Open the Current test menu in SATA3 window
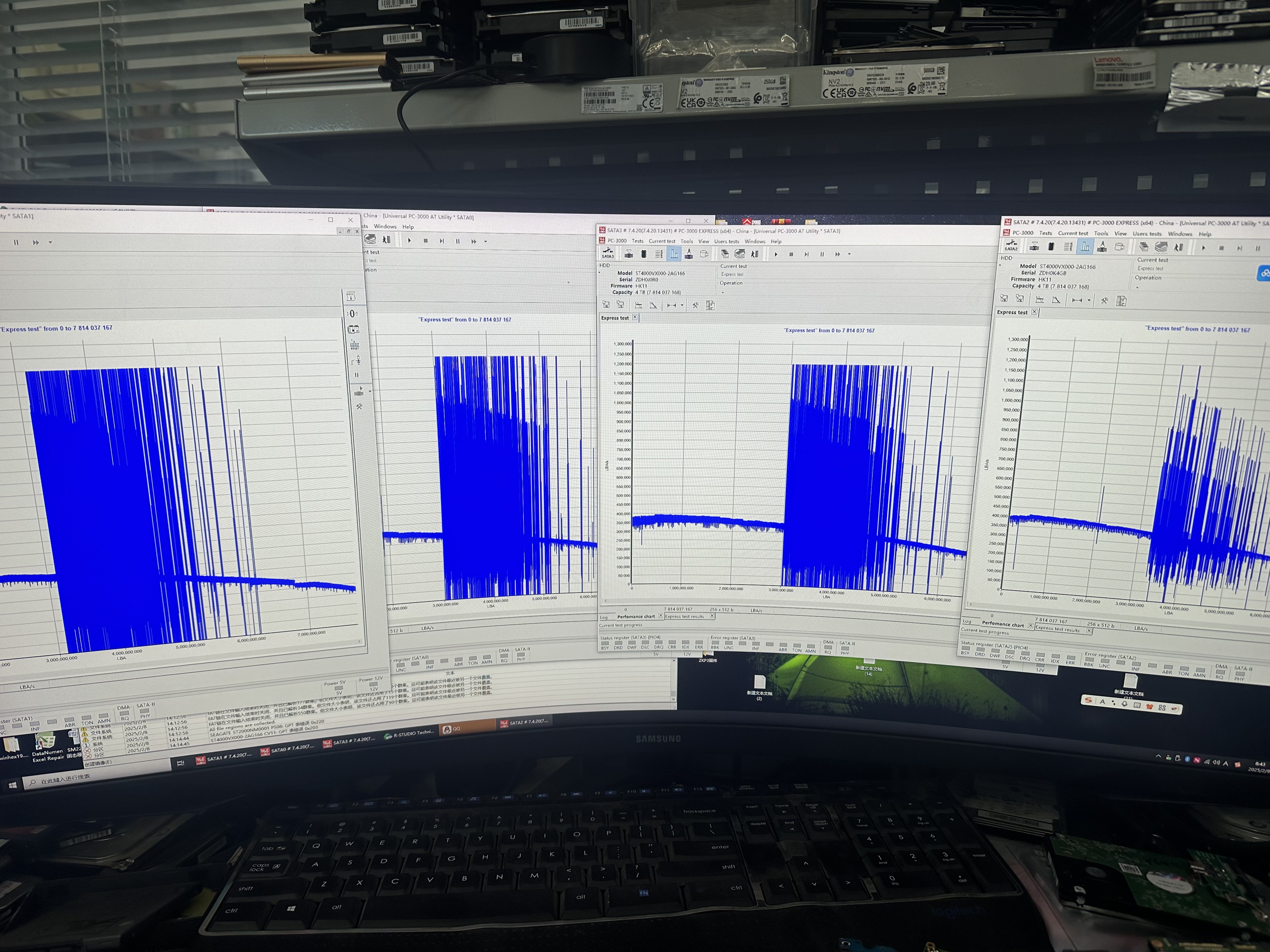 click(x=662, y=241)
